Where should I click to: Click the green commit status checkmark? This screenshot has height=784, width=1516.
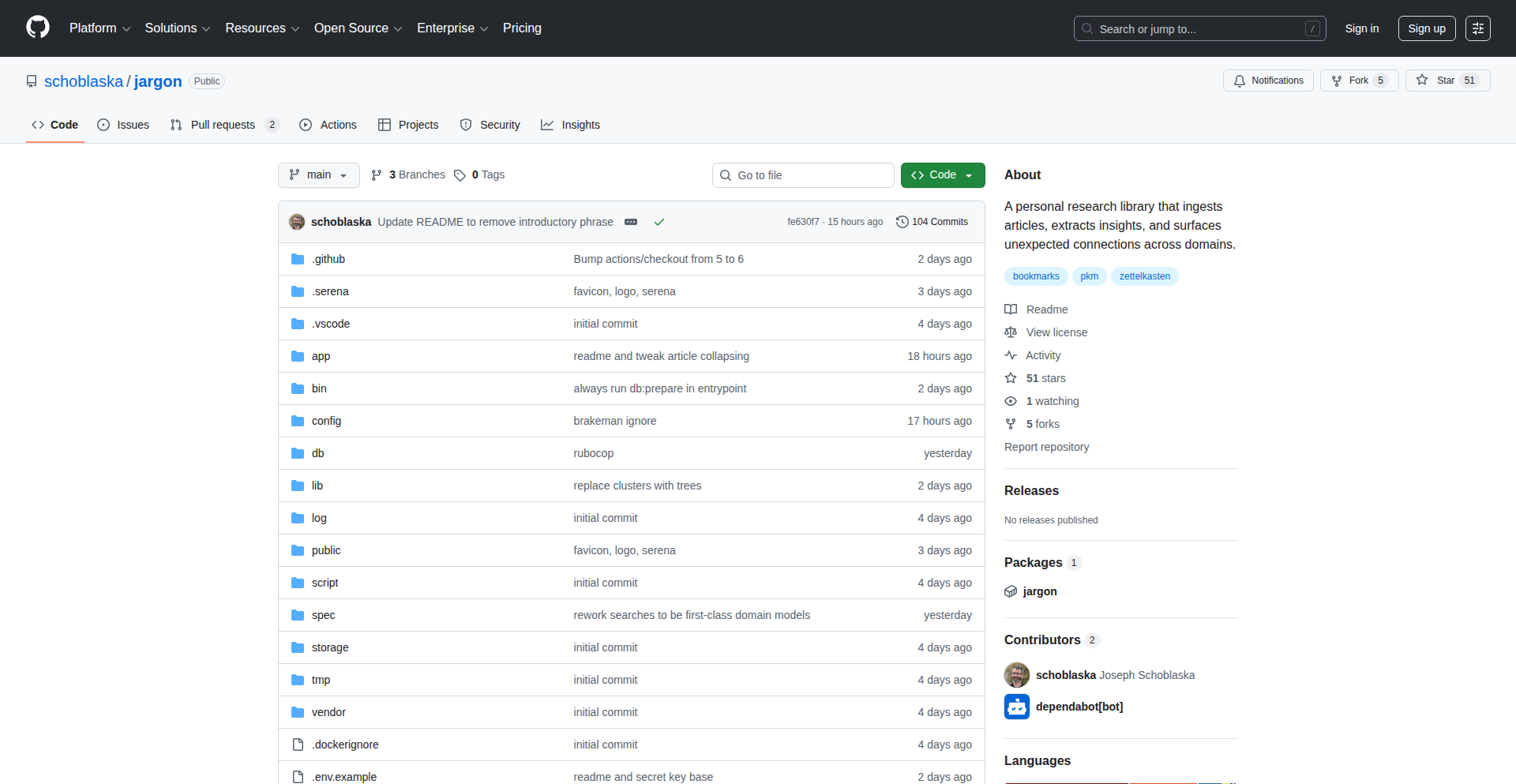click(659, 222)
